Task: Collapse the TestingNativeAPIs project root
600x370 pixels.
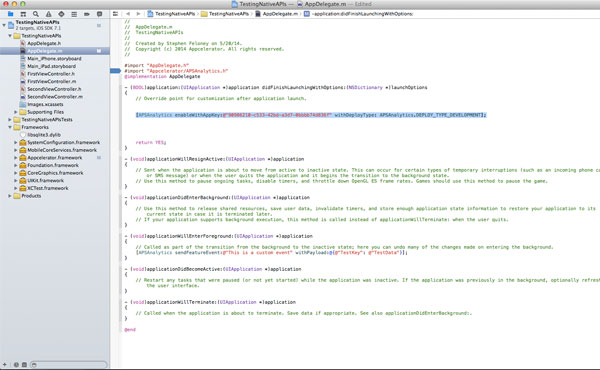Action: pos(4,25)
